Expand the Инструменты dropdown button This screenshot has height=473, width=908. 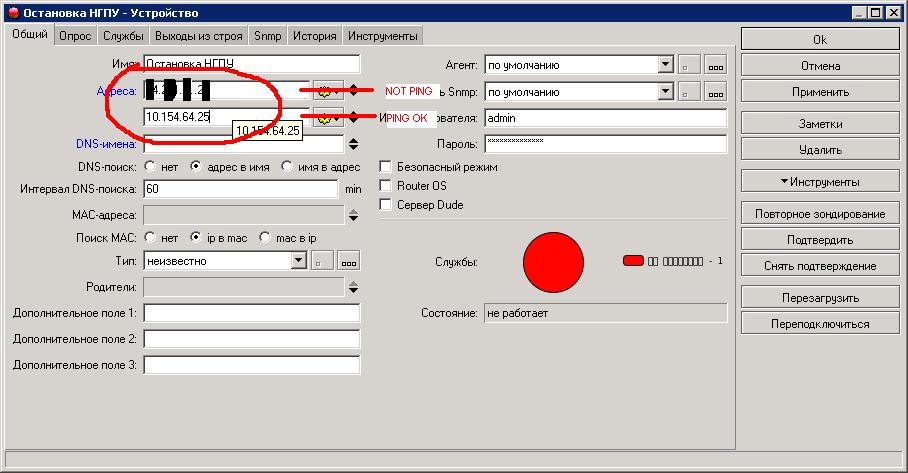click(x=820, y=181)
